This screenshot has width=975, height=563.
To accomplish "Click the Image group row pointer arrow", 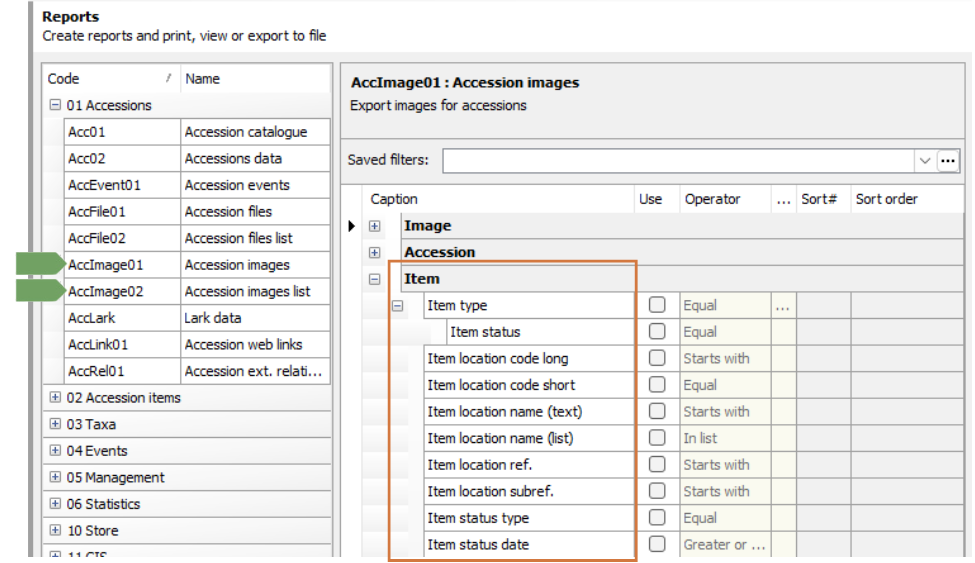I will point(351,226).
